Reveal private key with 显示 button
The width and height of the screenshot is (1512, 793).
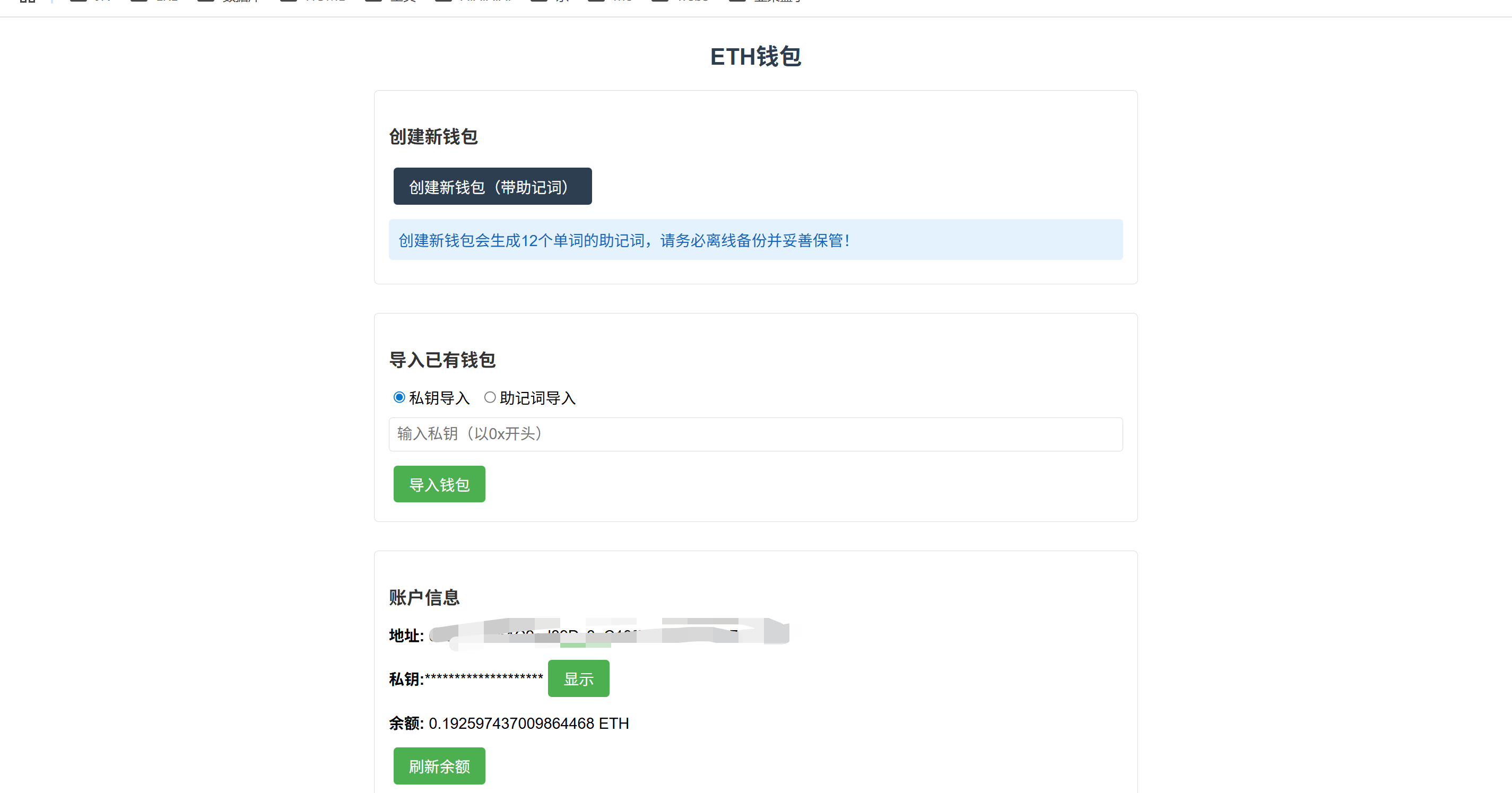point(578,678)
